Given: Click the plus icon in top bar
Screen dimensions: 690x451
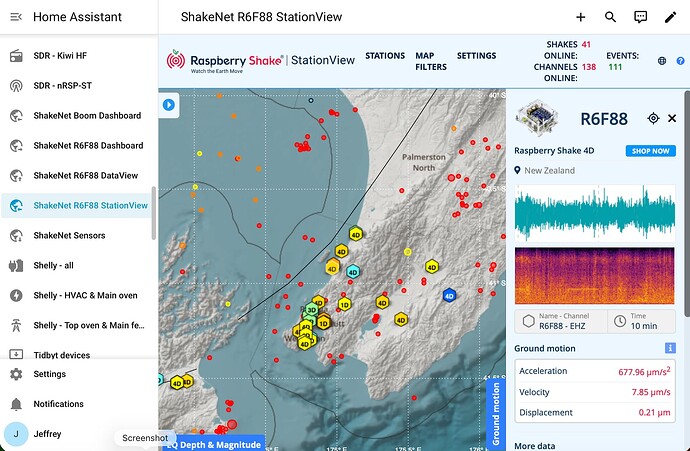Looking at the screenshot, I should [581, 17].
